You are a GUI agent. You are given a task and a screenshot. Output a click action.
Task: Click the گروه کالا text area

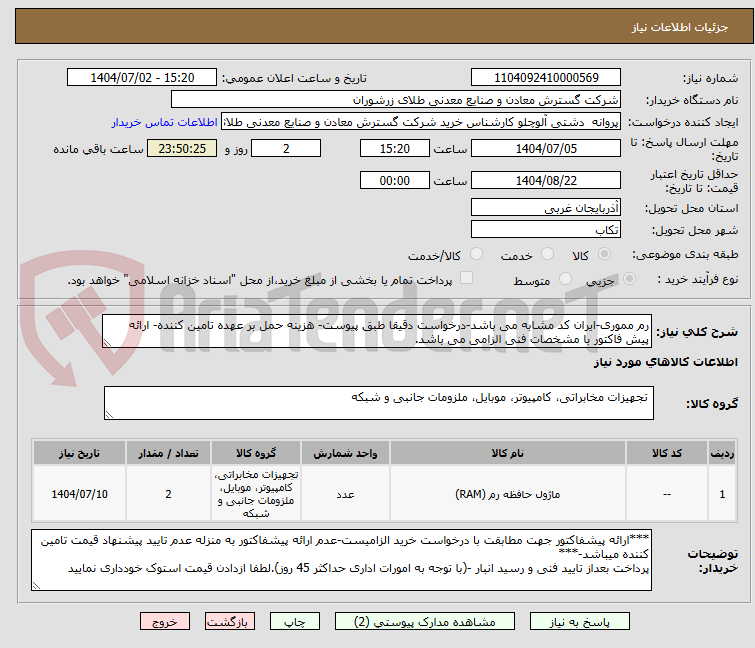coord(379,403)
